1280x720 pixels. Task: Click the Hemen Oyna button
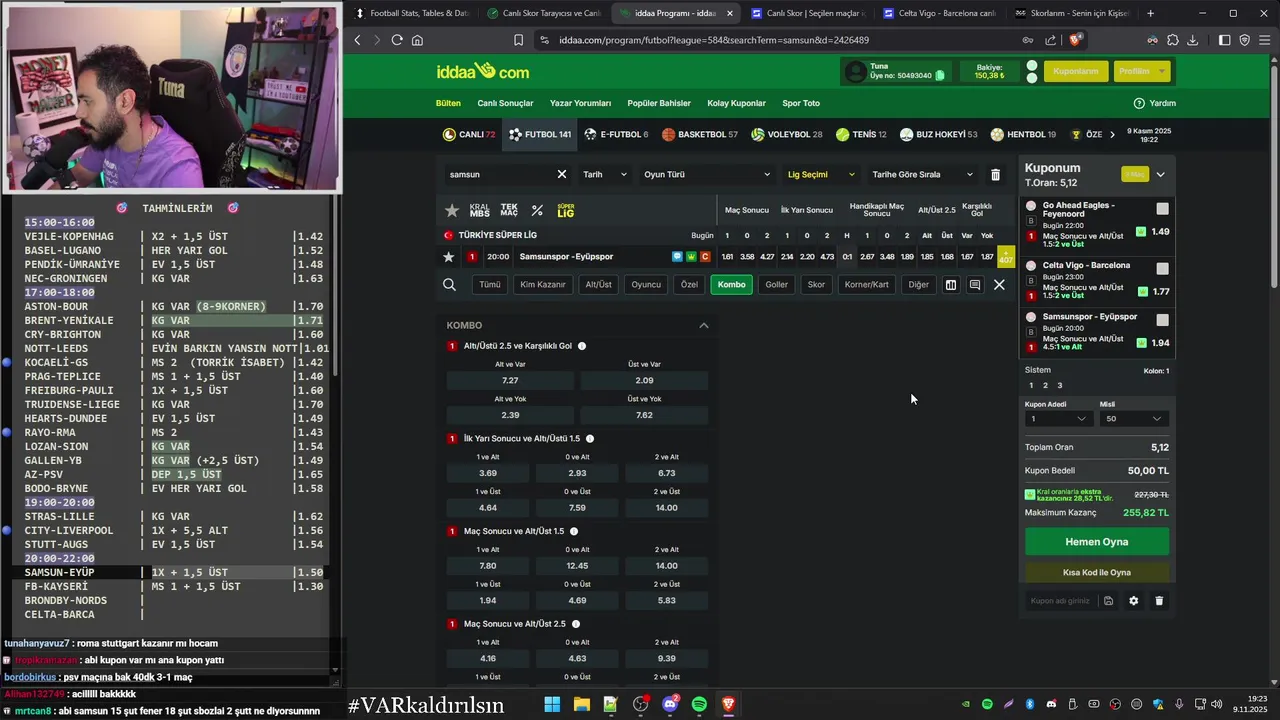click(1097, 542)
